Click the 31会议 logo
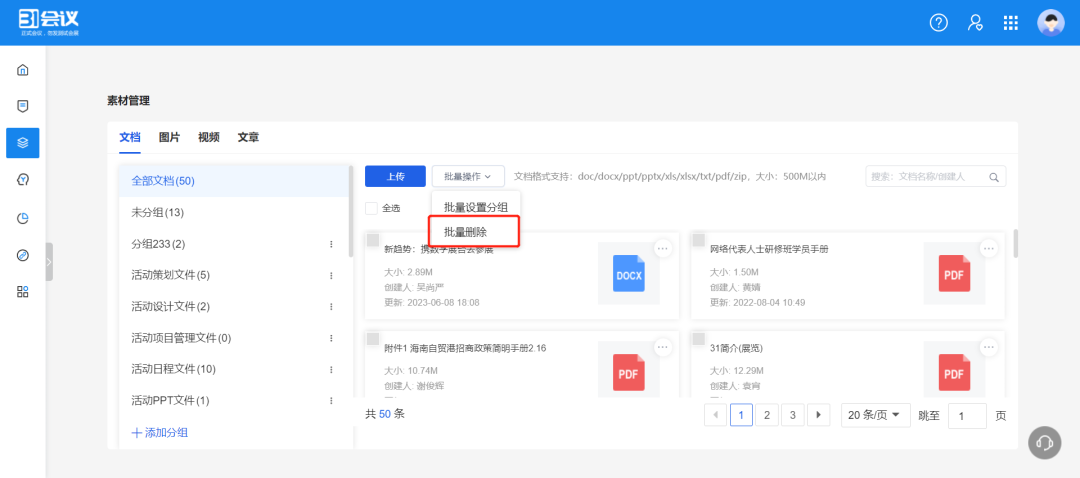Viewport: 1080px width, 478px height. click(x=49, y=23)
